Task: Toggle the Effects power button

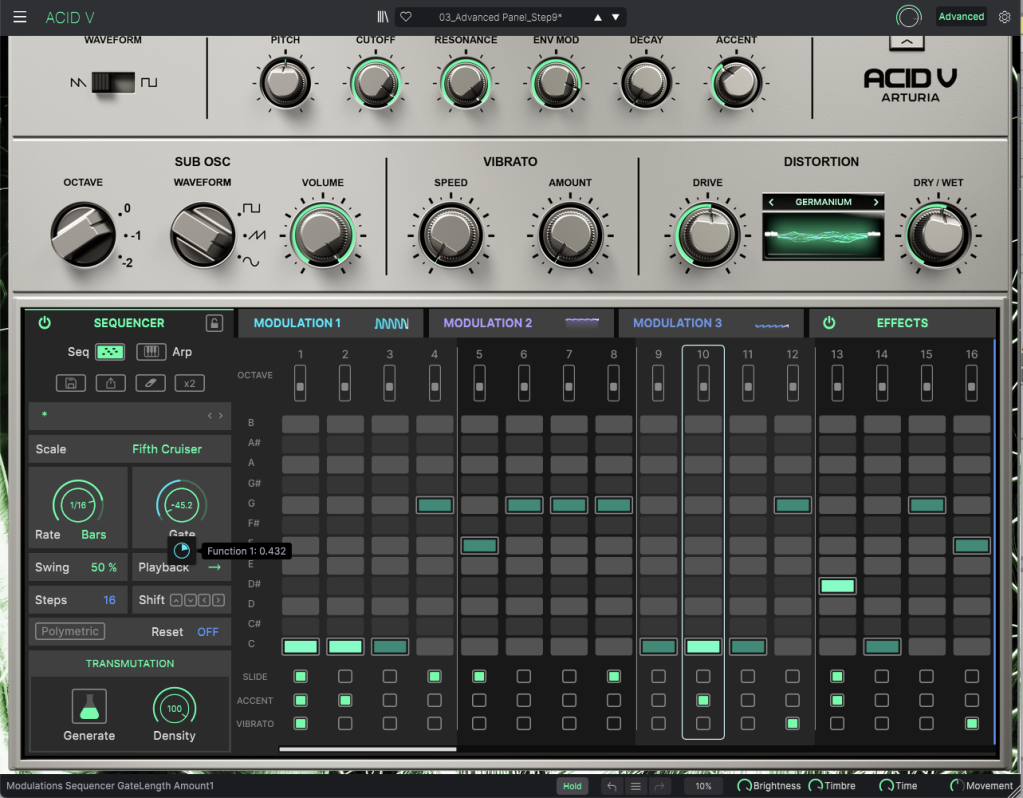Action: pyautogui.click(x=829, y=323)
